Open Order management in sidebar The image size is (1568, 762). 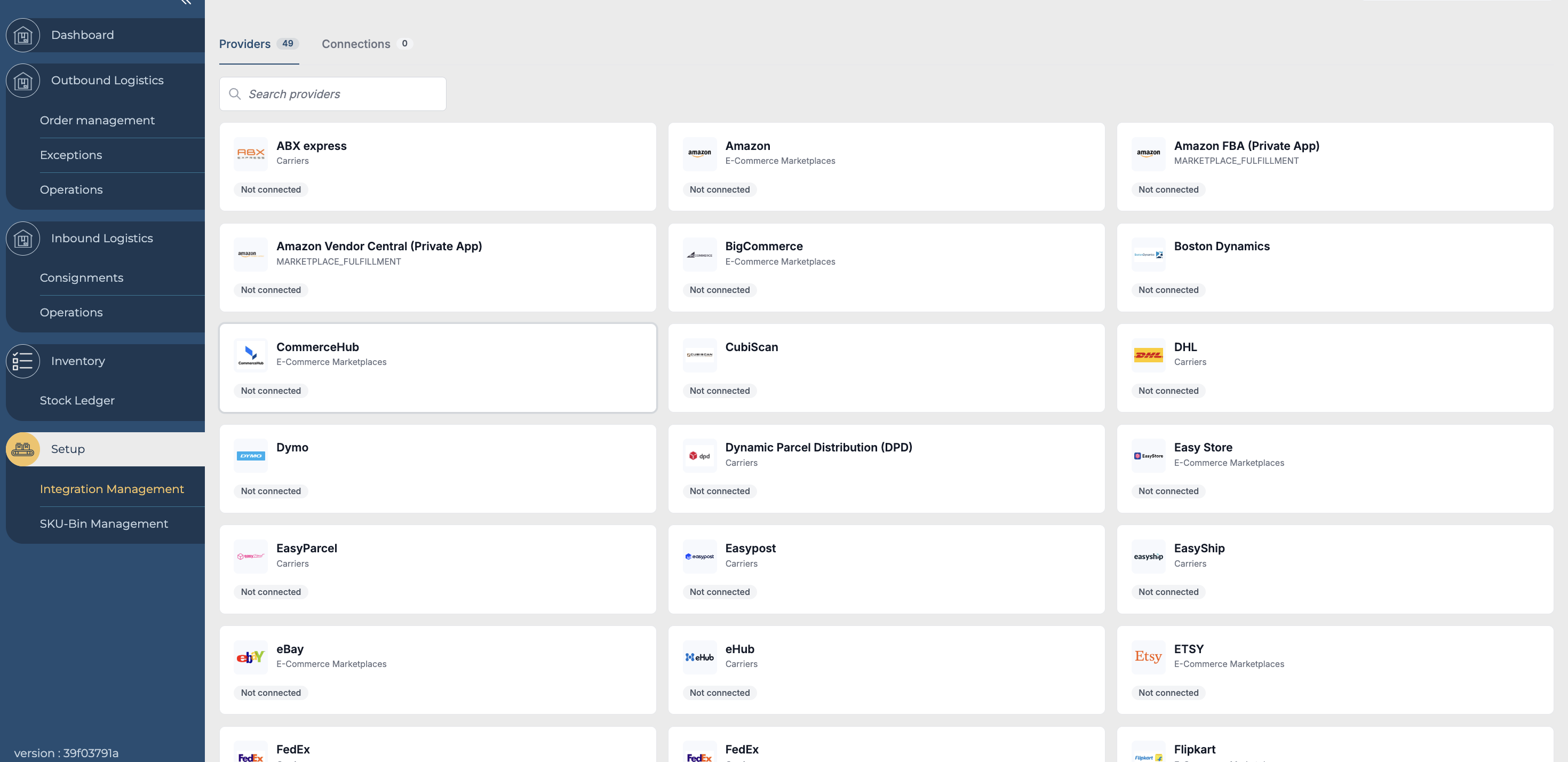coord(98,121)
